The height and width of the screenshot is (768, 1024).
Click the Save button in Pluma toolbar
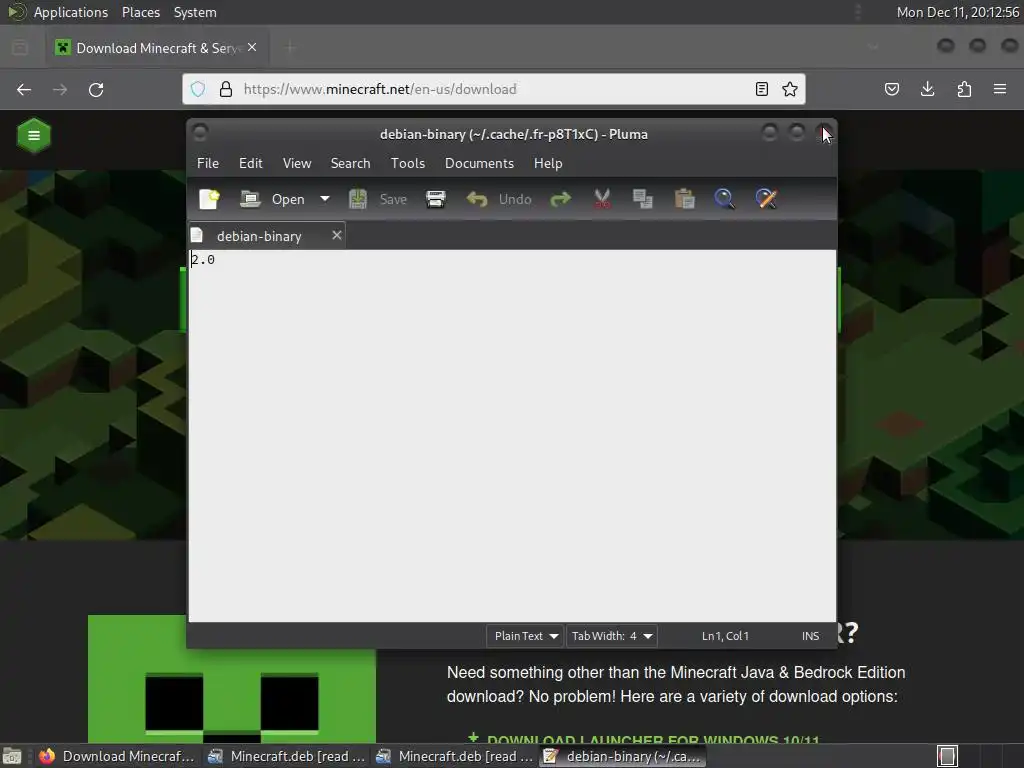[378, 199]
